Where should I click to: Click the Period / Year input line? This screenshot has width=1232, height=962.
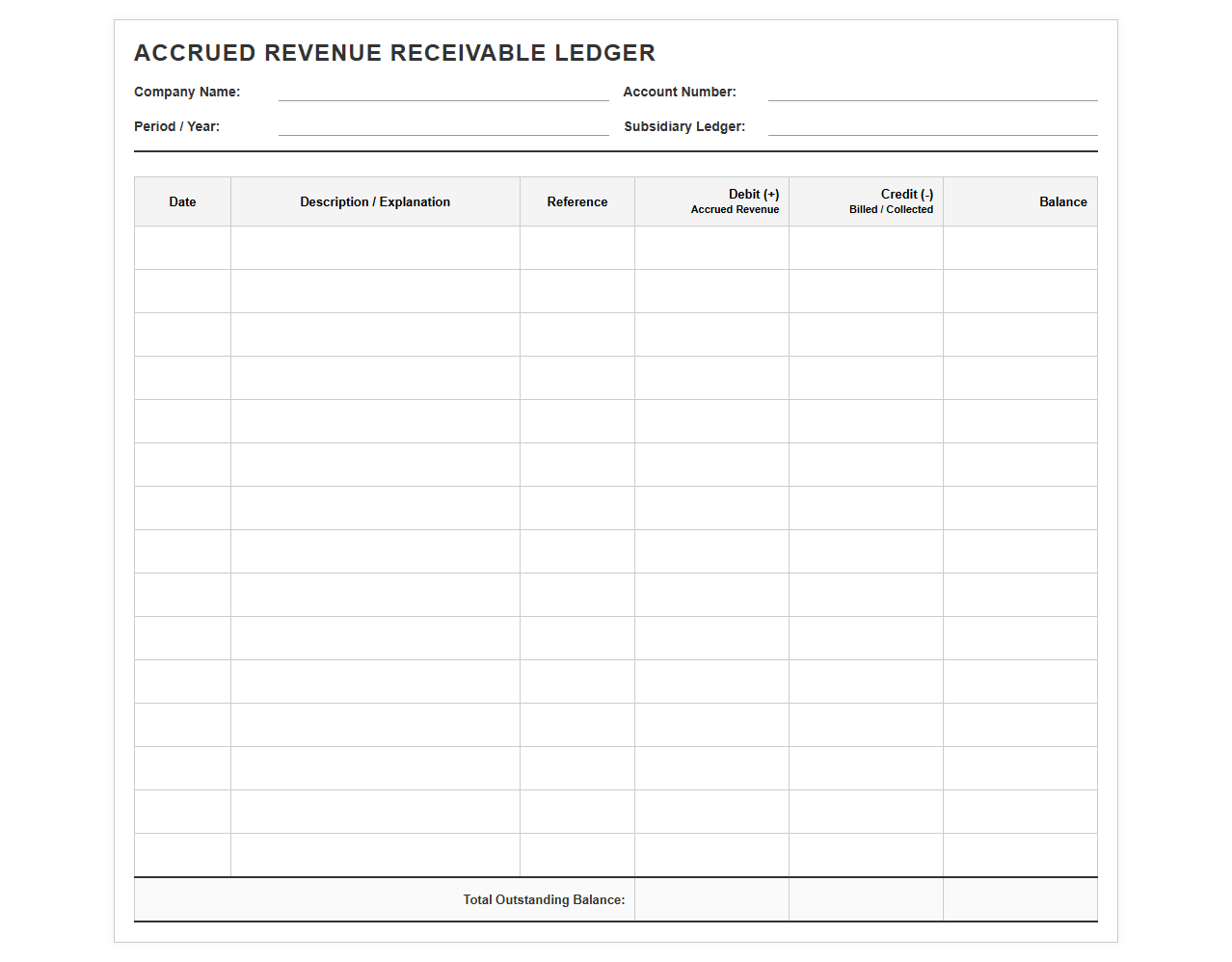pos(443,126)
